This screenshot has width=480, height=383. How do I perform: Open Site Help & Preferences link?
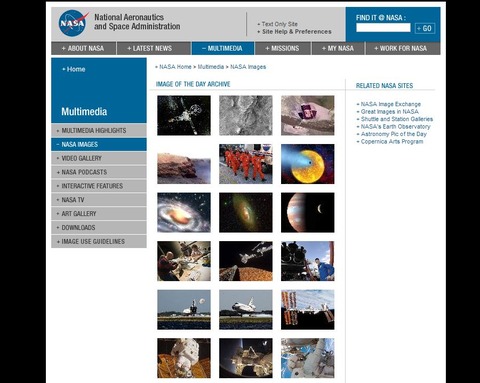[x=296, y=32]
